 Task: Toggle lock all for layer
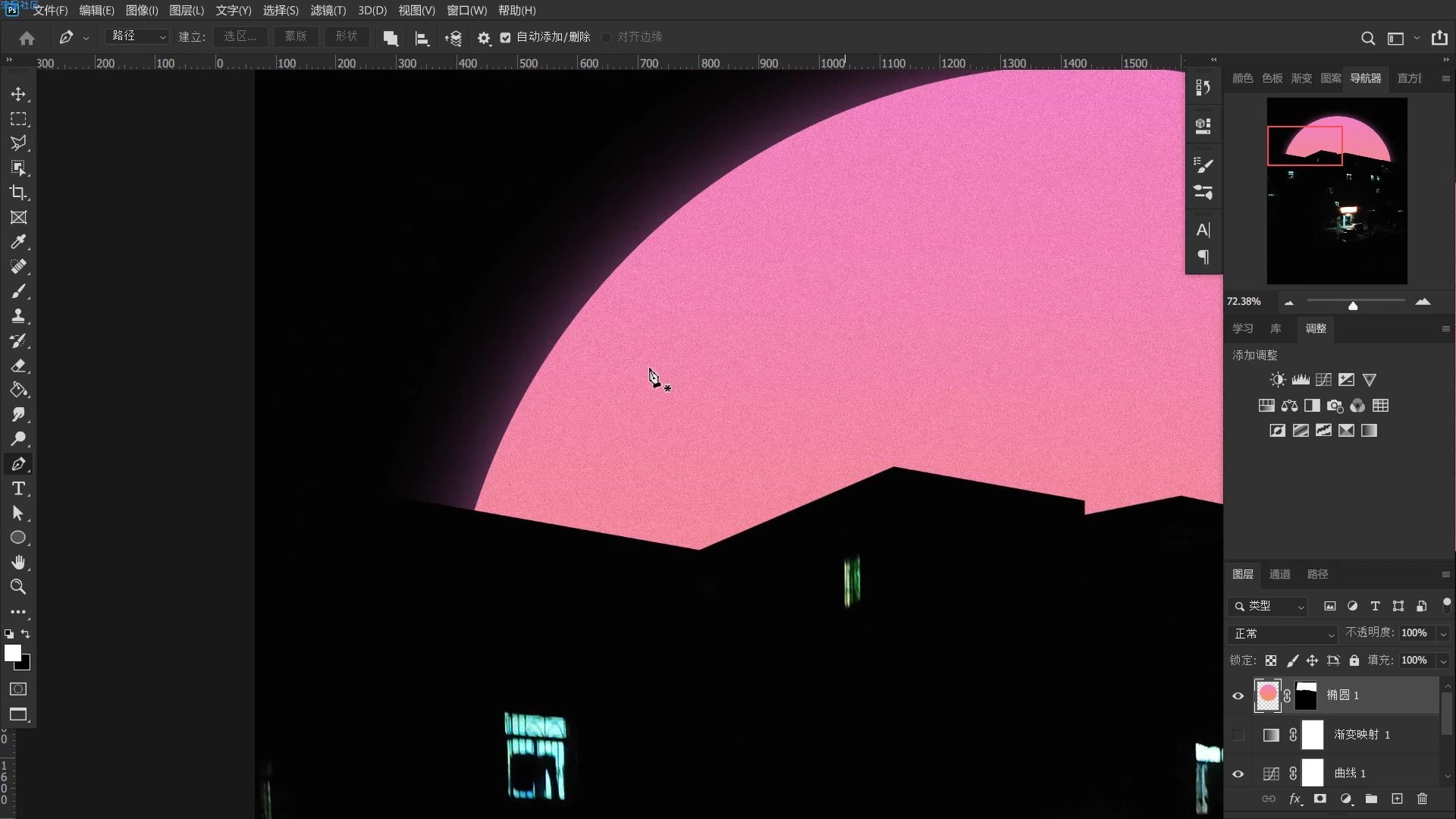(1354, 661)
